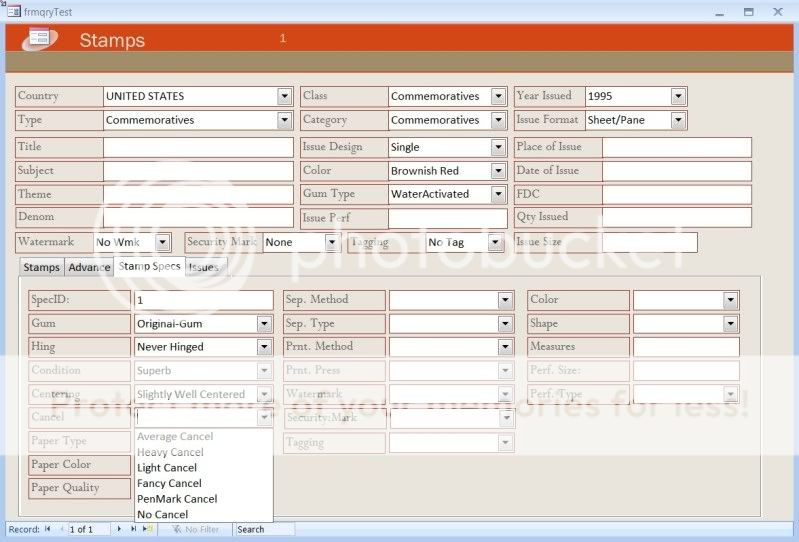The width and height of the screenshot is (799, 542).
Task: Open the Security Mark None dropdown
Action: click(x=332, y=242)
